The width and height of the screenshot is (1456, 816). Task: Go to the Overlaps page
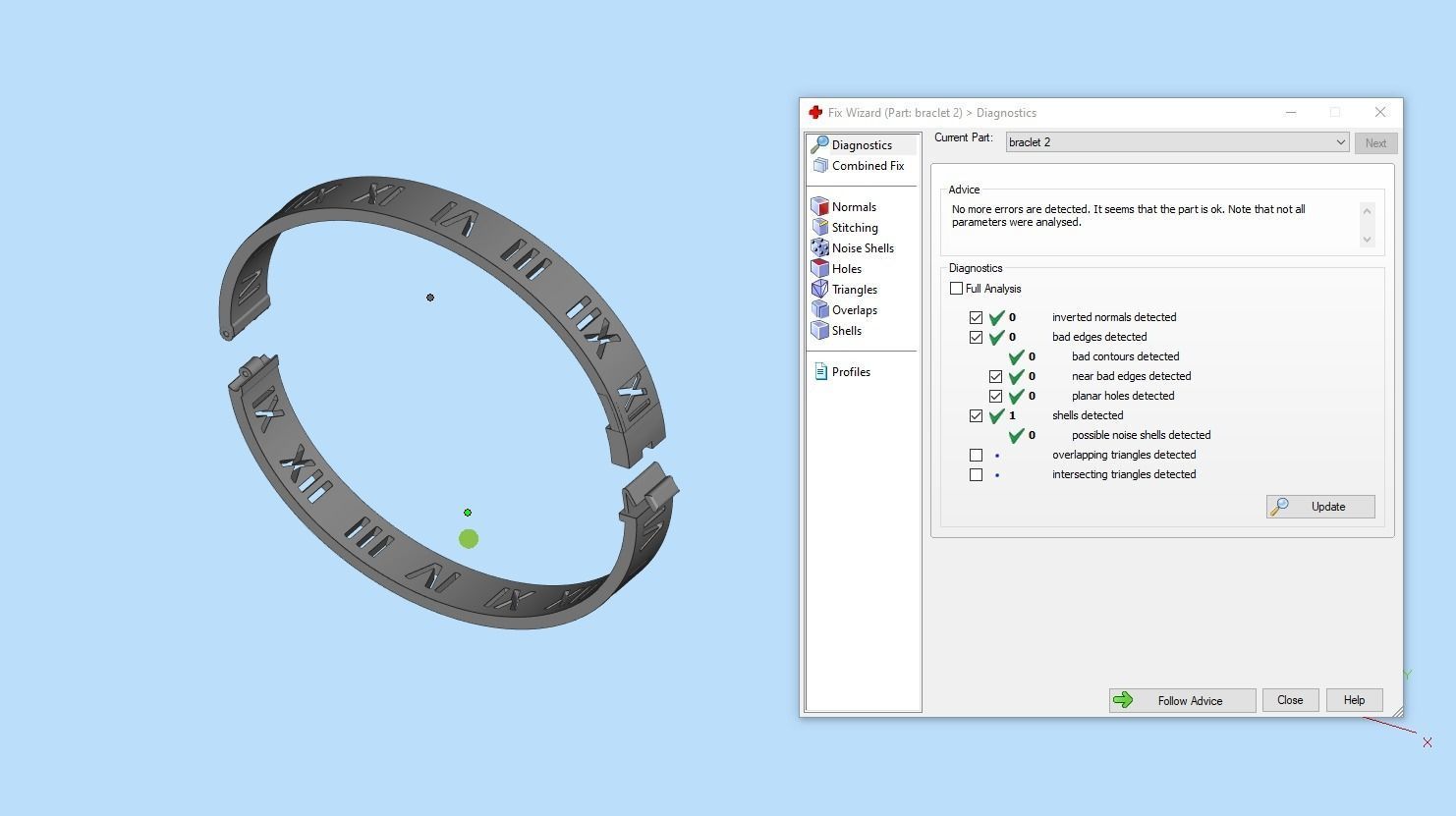[855, 310]
